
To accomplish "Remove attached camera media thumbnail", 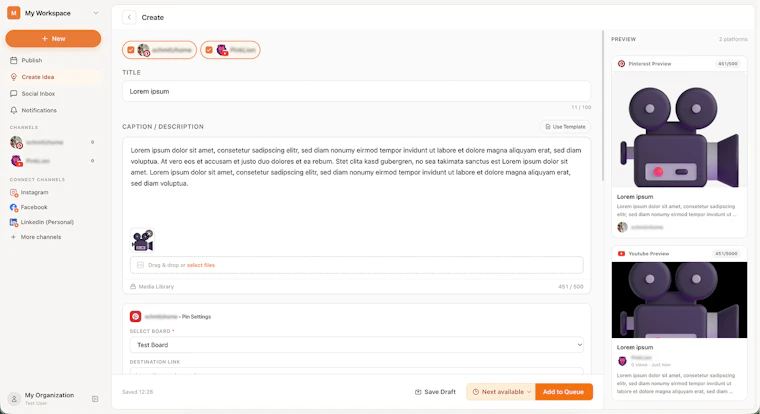I will (x=149, y=234).
